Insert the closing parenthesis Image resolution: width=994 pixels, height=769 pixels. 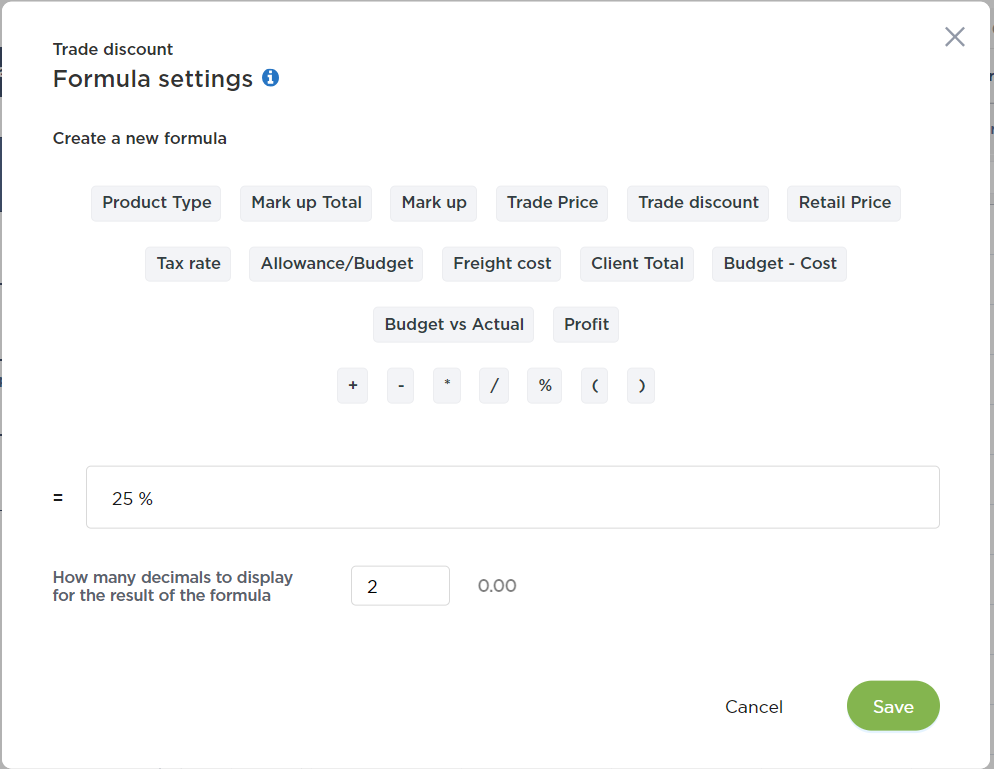tap(641, 385)
